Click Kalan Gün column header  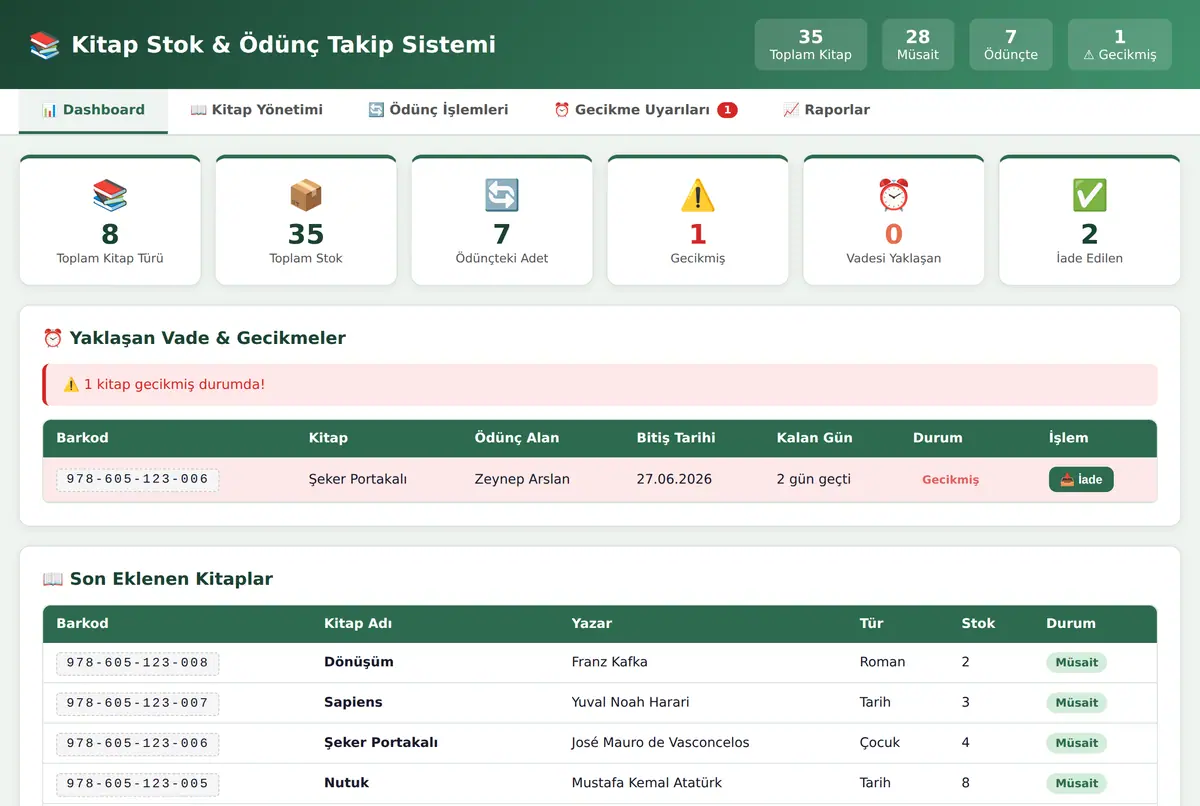pyautogui.click(x=814, y=438)
